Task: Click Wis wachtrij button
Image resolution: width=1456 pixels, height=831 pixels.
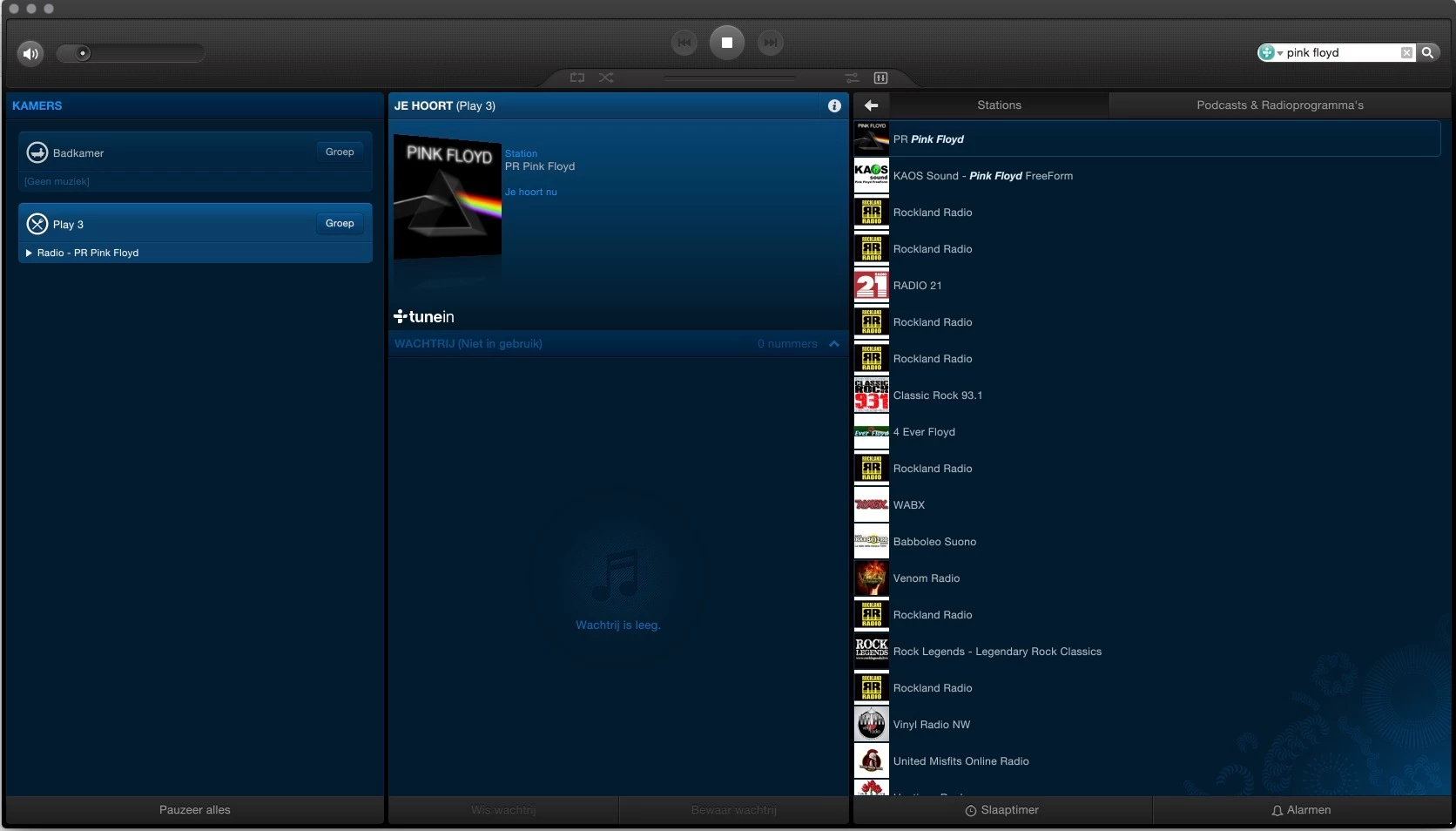Action: pos(503,810)
